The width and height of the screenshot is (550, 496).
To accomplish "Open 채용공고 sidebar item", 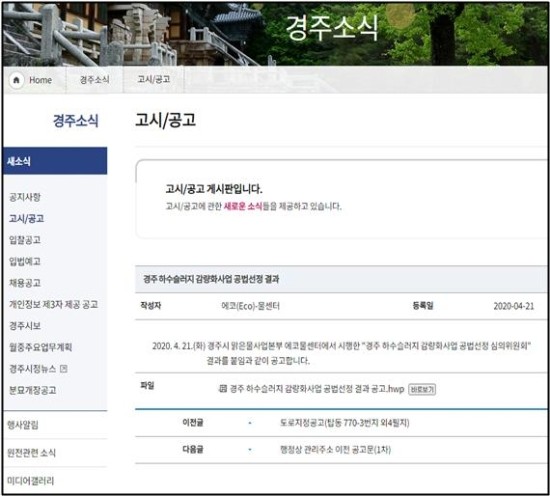I will coord(25,283).
